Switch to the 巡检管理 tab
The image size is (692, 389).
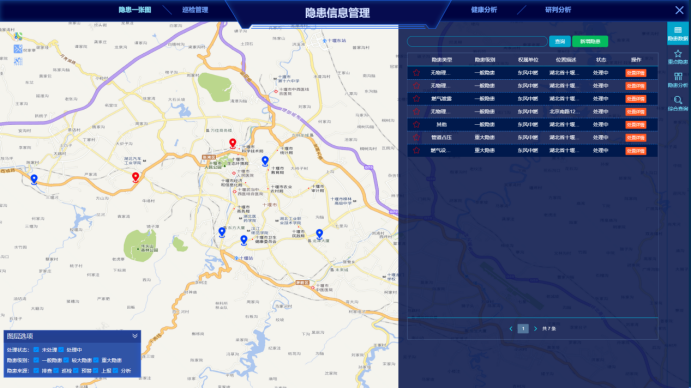[195, 10]
